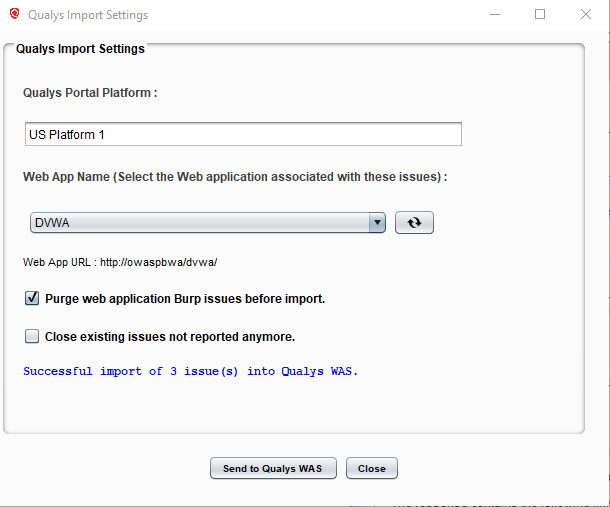
Task: Open the DVWA web app dropdown
Action: (208, 223)
